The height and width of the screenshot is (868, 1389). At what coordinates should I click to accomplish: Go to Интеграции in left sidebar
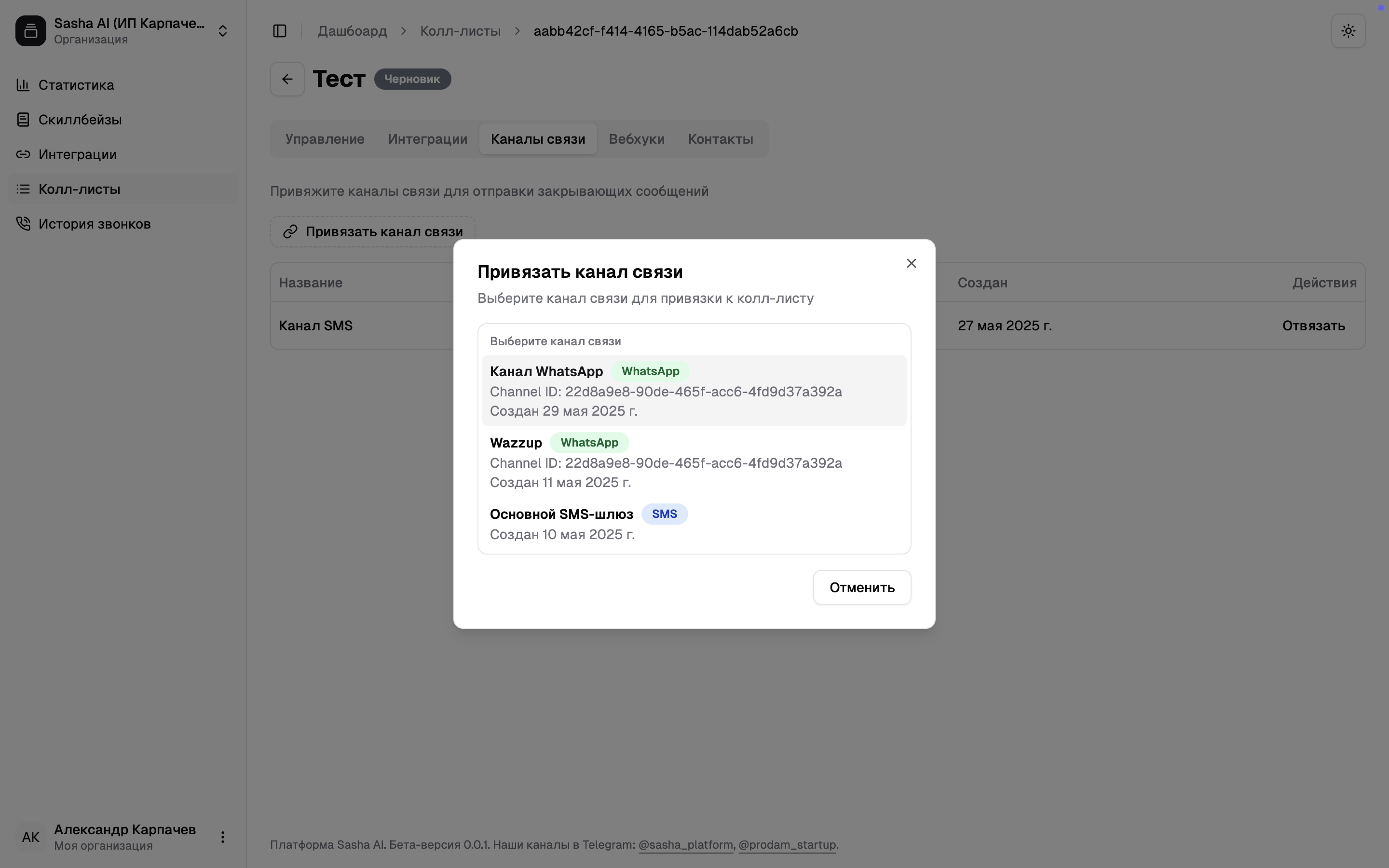tap(78, 154)
